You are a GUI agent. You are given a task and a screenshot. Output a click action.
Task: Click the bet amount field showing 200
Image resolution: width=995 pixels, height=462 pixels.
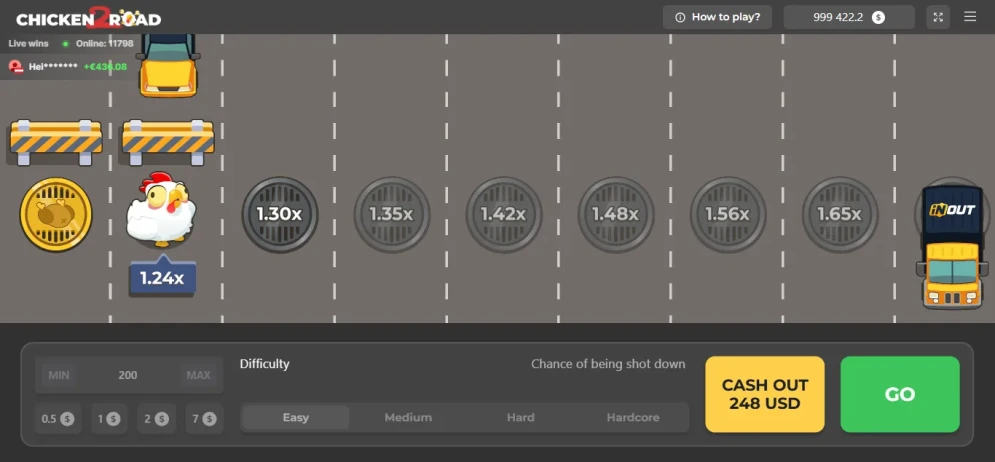pyautogui.click(x=128, y=375)
